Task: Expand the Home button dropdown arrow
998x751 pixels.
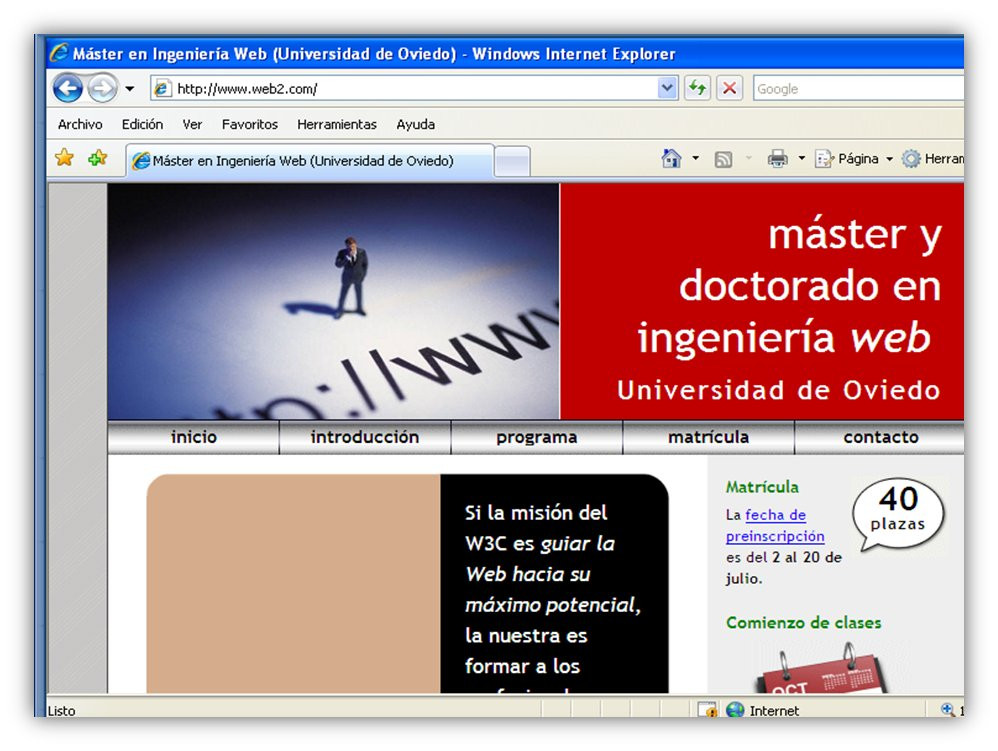Action: (x=696, y=158)
